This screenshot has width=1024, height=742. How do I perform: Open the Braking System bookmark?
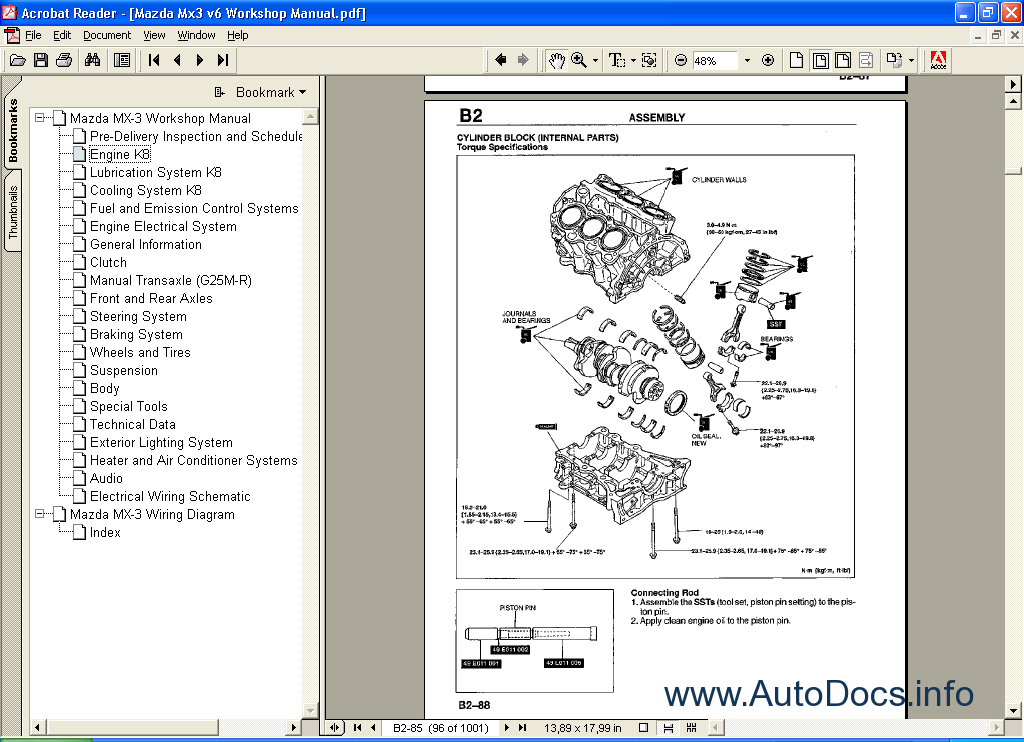click(136, 334)
